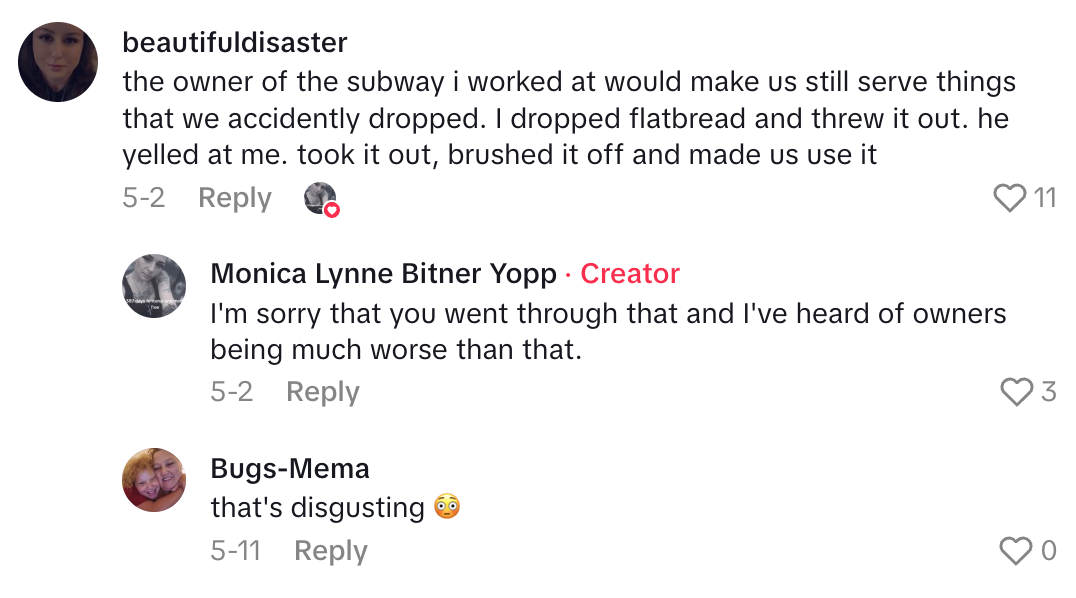Screen dimensions: 1076x598
Task: Reply to Monica Lynne Bitner Yopp's comment
Action: [322, 391]
